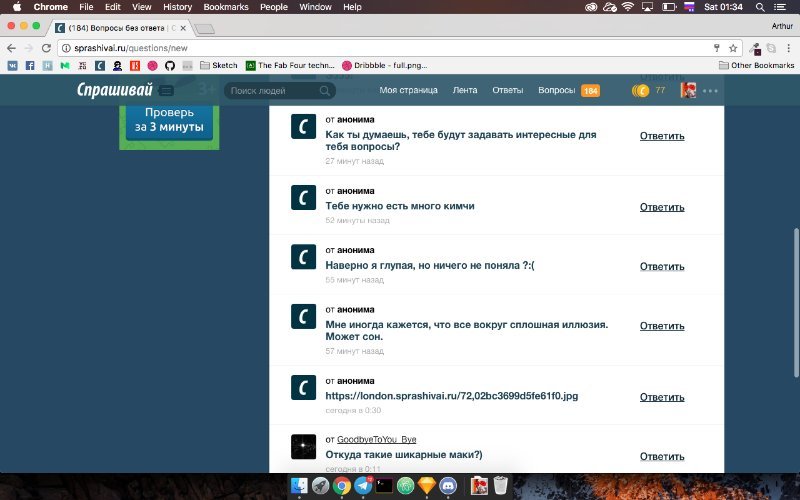This screenshot has height=500, width=800.
Task: Click the eyedropper extension icon
Action: click(755, 48)
